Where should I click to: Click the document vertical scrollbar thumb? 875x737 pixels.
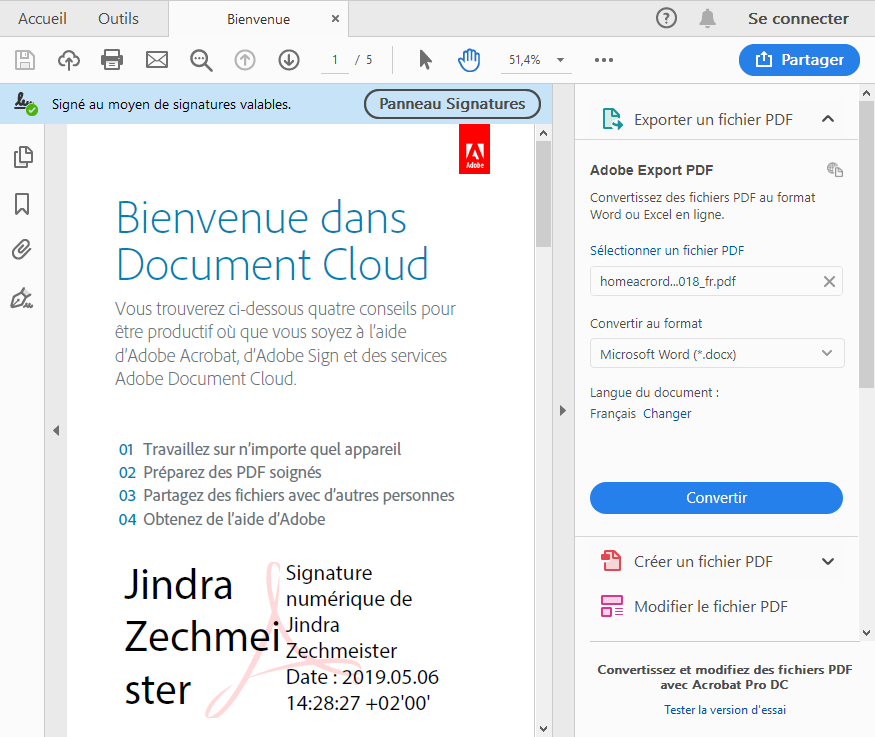click(543, 194)
